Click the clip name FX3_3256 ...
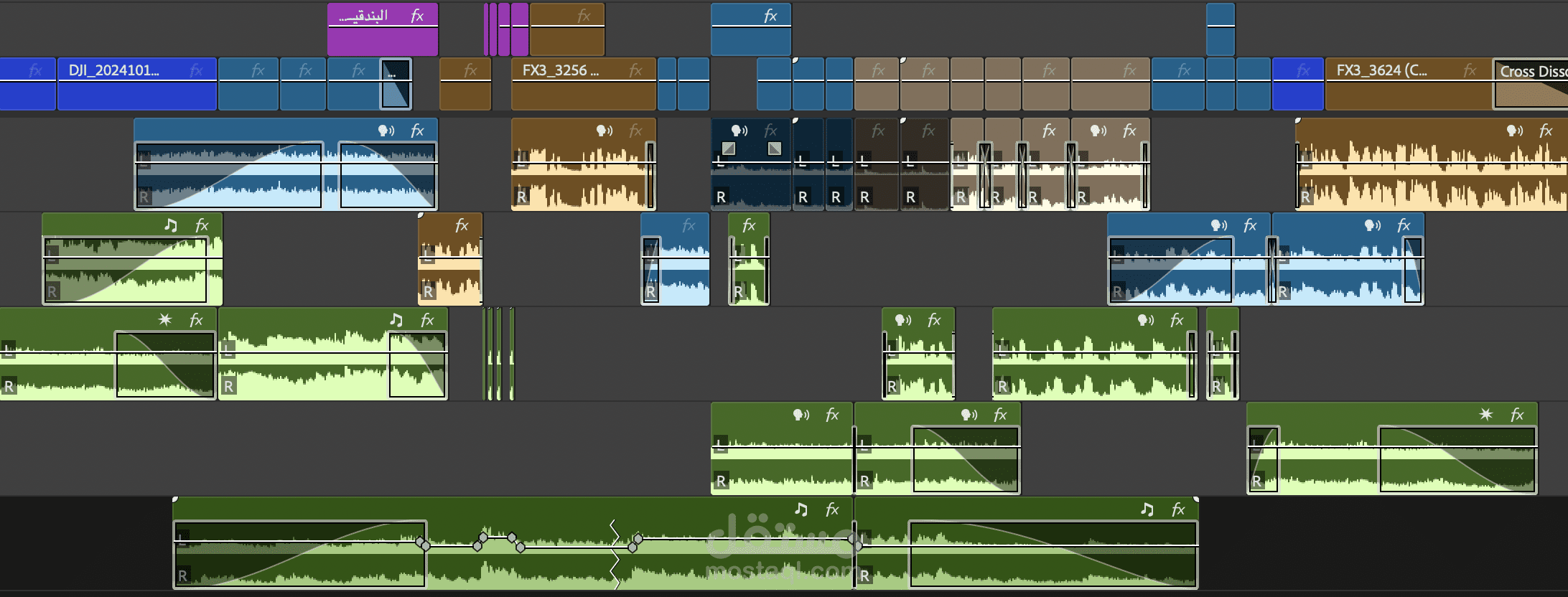 click(560, 70)
